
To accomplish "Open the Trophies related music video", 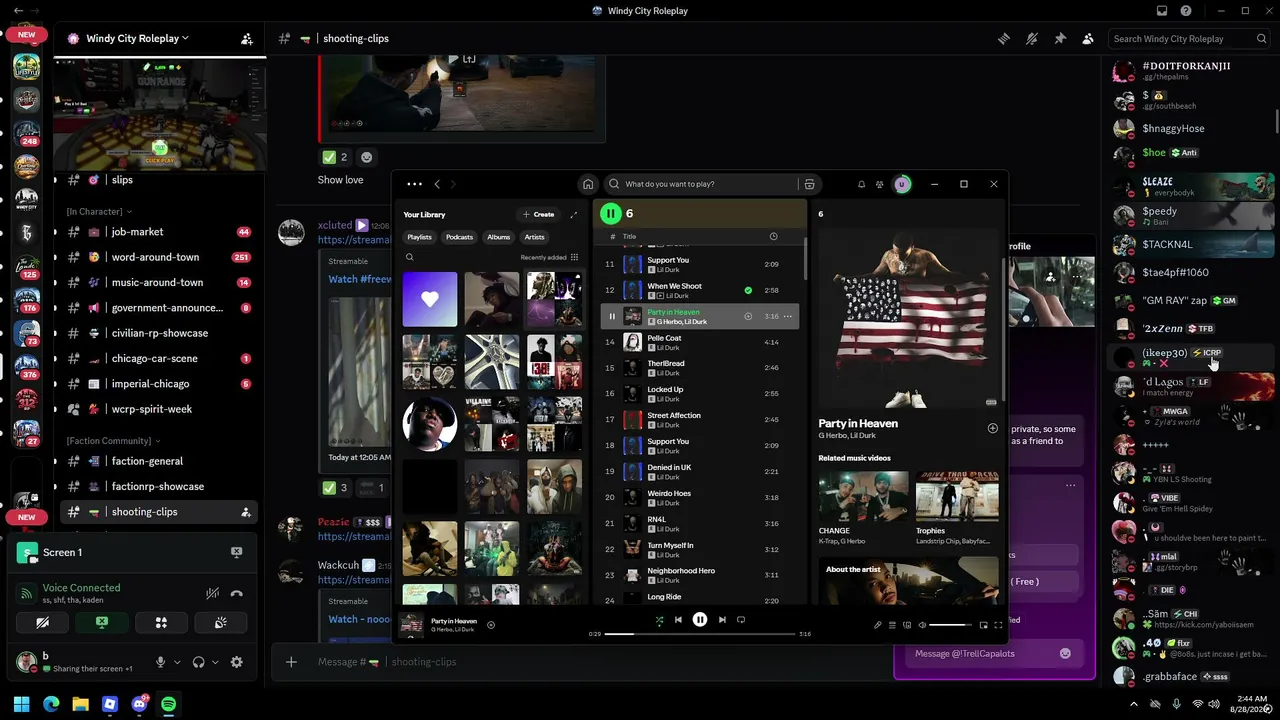I will 957,507.
